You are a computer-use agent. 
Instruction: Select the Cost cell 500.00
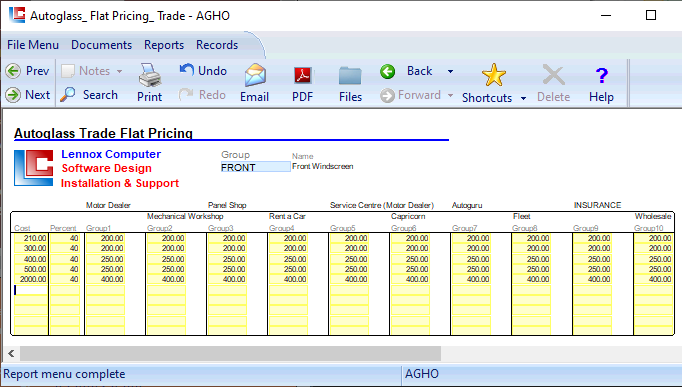point(30,269)
